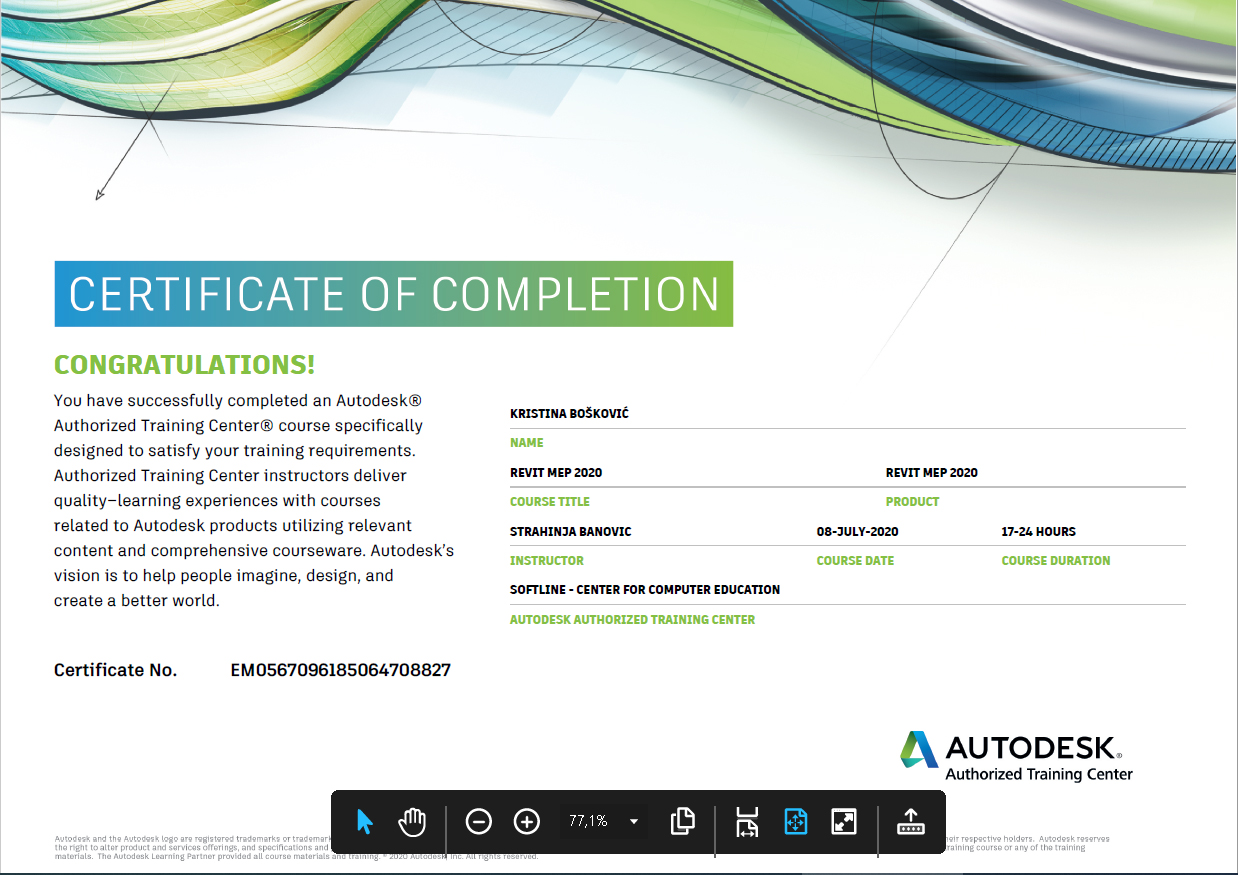Open the zoom level dropdown arrow
Image resolution: width=1238 pixels, height=875 pixels.
click(634, 822)
